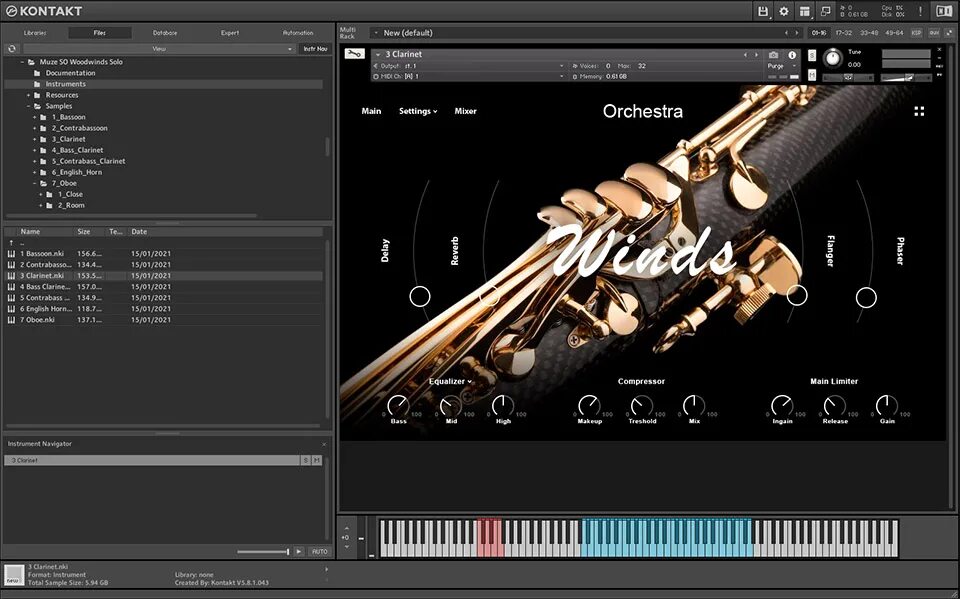Click the Equalizer Bass knob
Viewport: 960px width, 599px height.
coord(398,405)
